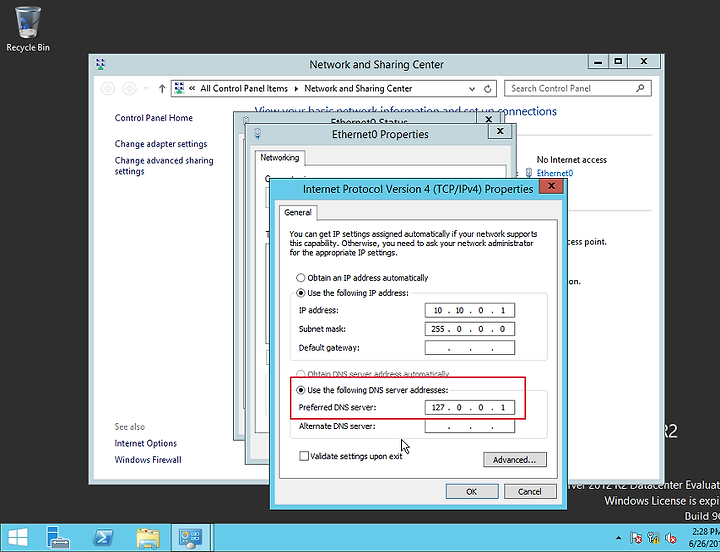Click All Control Panel Items breadcrumb
The width and height of the screenshot is (720, 552).
(244, 88)
